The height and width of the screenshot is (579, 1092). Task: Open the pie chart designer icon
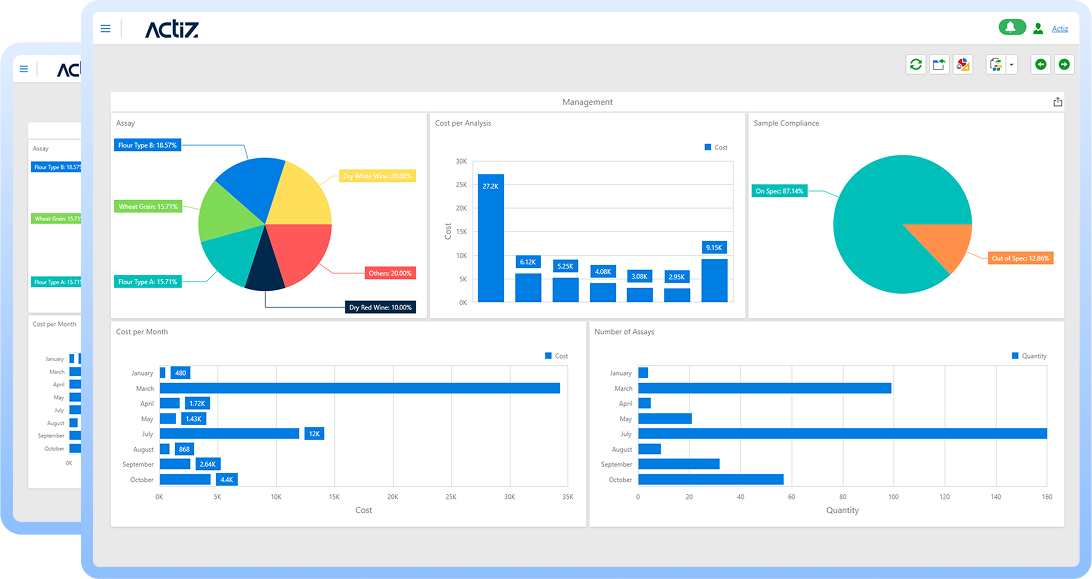[962, 65]
